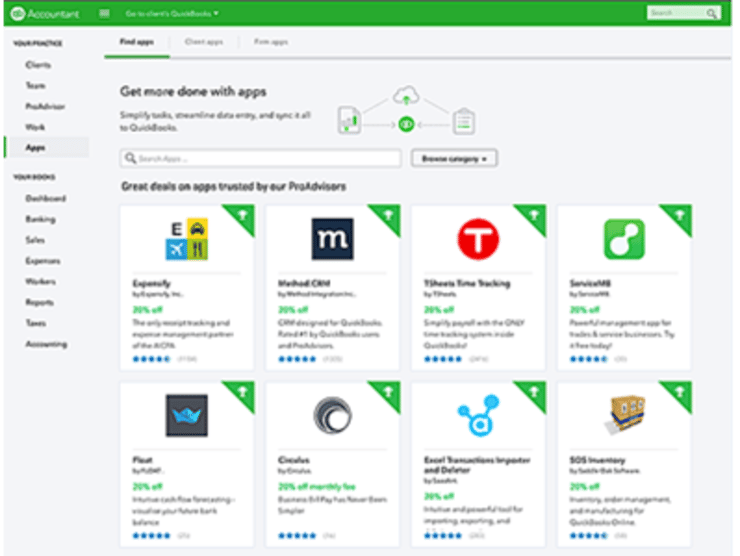Click the TSheets card deal ribbon
The image size is (740, 556).
533,217
